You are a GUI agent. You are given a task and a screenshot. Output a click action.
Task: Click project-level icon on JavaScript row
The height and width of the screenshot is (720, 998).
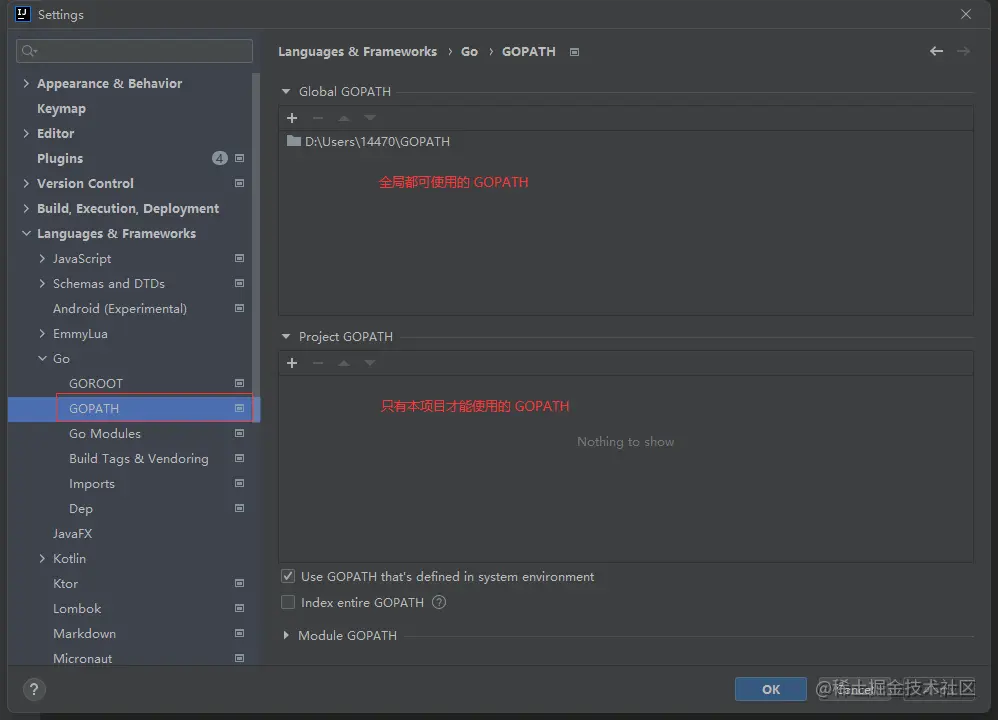(x=239, y=258)
